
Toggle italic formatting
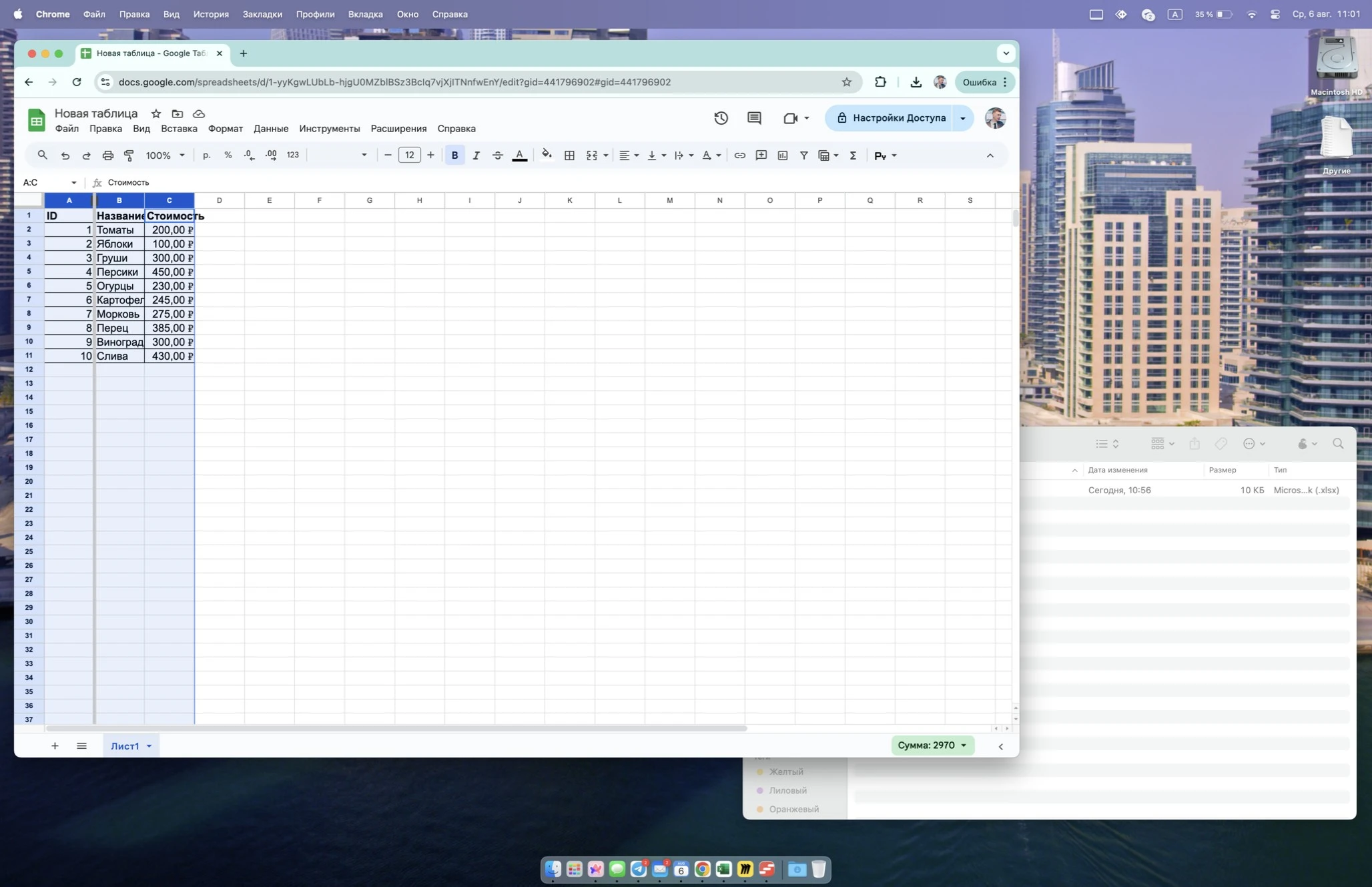tap(476, 155)
